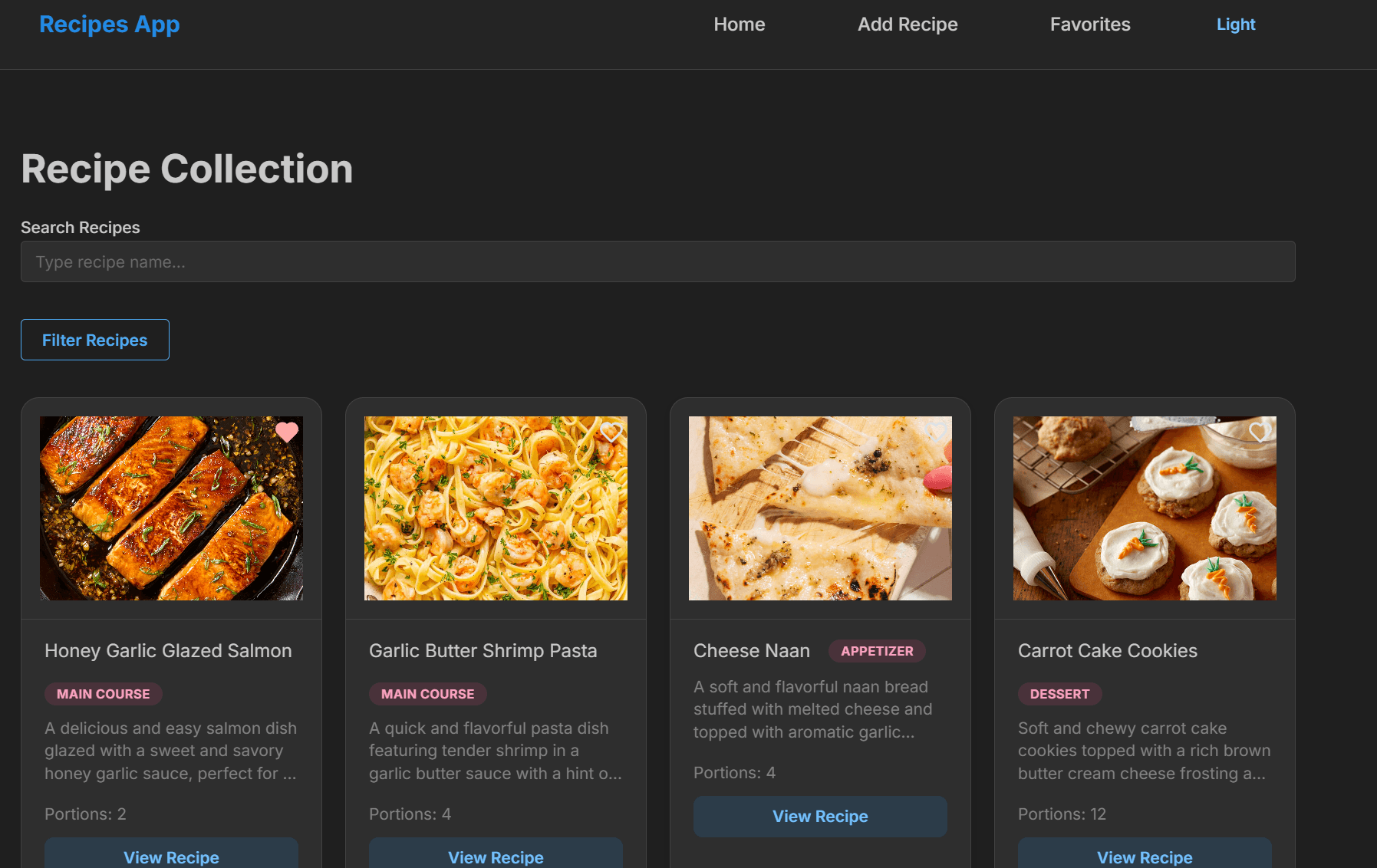Click the recipe search input field

tap(657, 261)
